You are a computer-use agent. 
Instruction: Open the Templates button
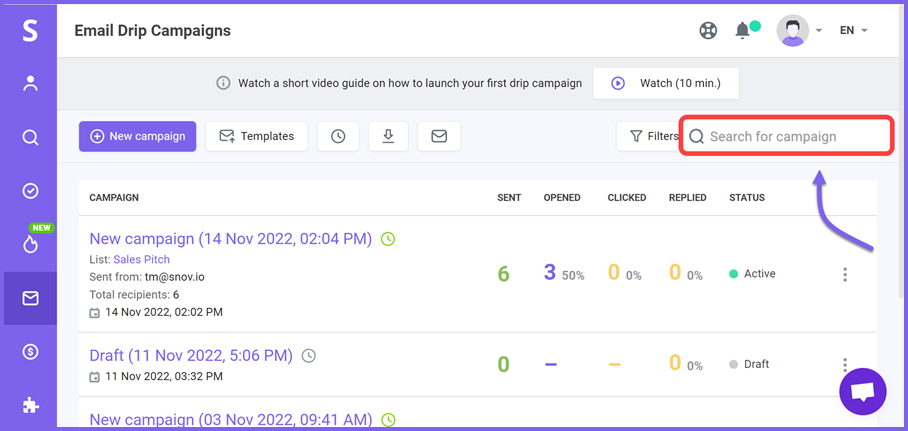point(257,136)
